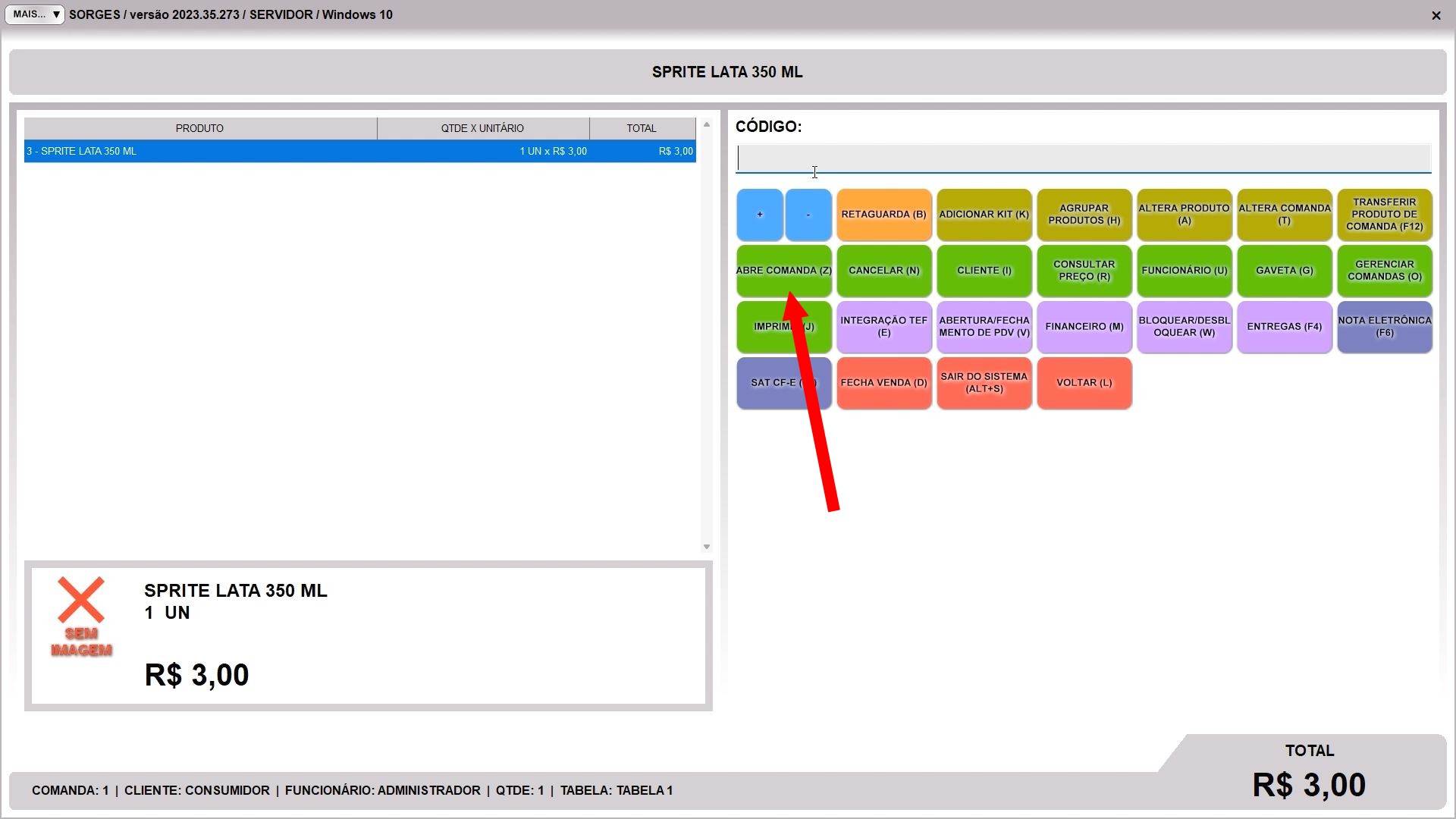Click the Voltar (L) button
The height and width of the screenshot is (819, 1456).
1084,383
